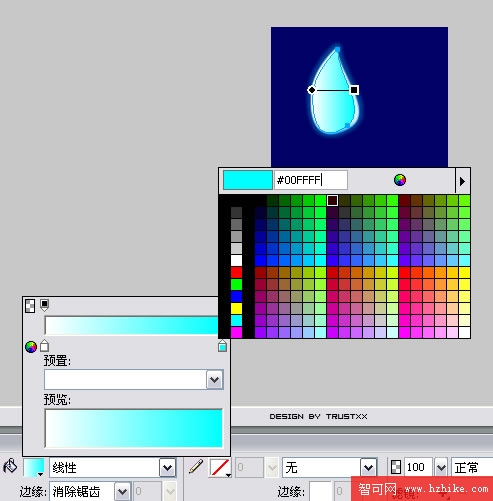Click the pencil stroke icon
Viewport: 493px width, 501px height.
pos(196,466)
